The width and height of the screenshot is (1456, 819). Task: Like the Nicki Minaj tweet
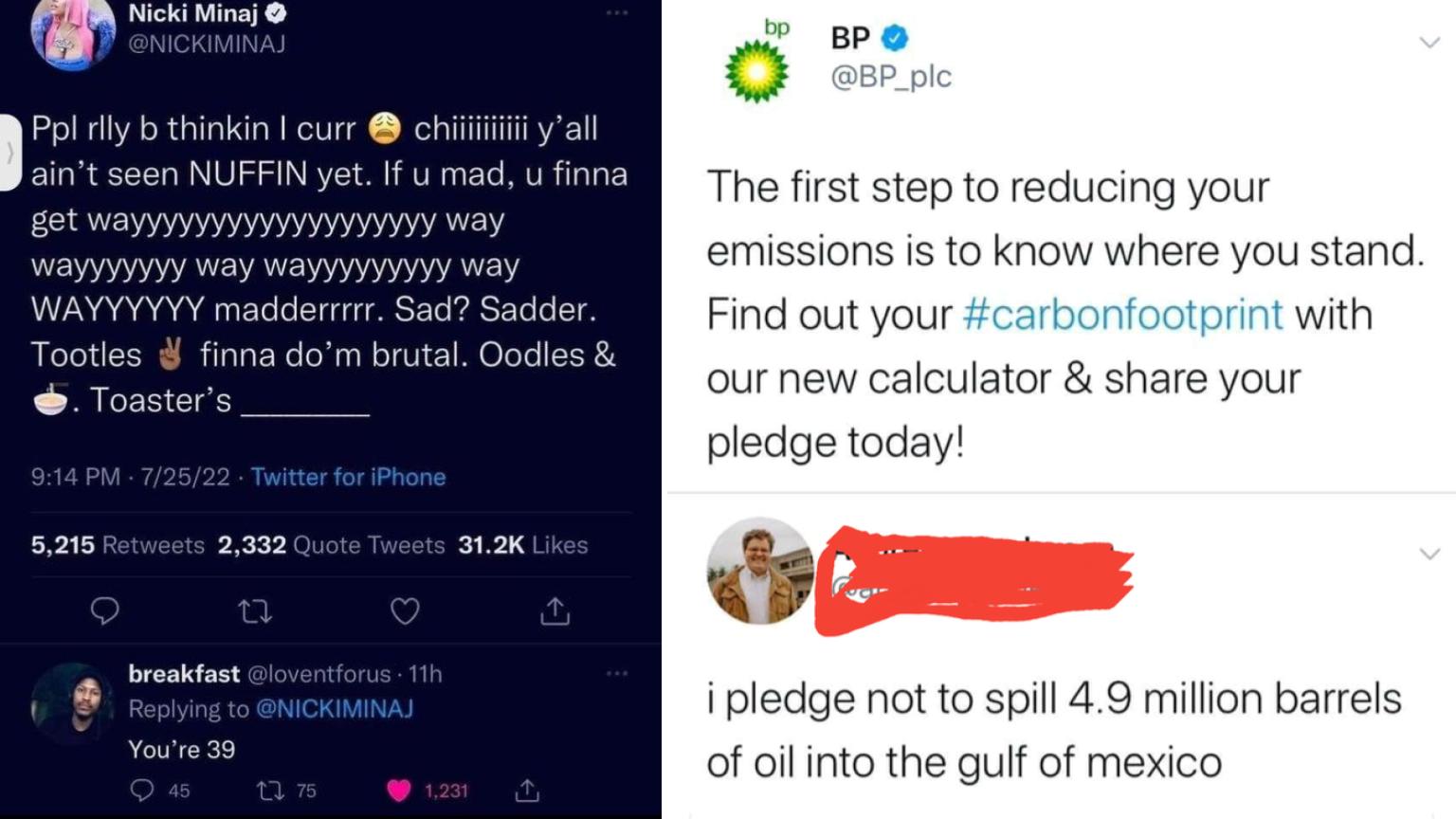pyautogui.click(x=405, y=611)
